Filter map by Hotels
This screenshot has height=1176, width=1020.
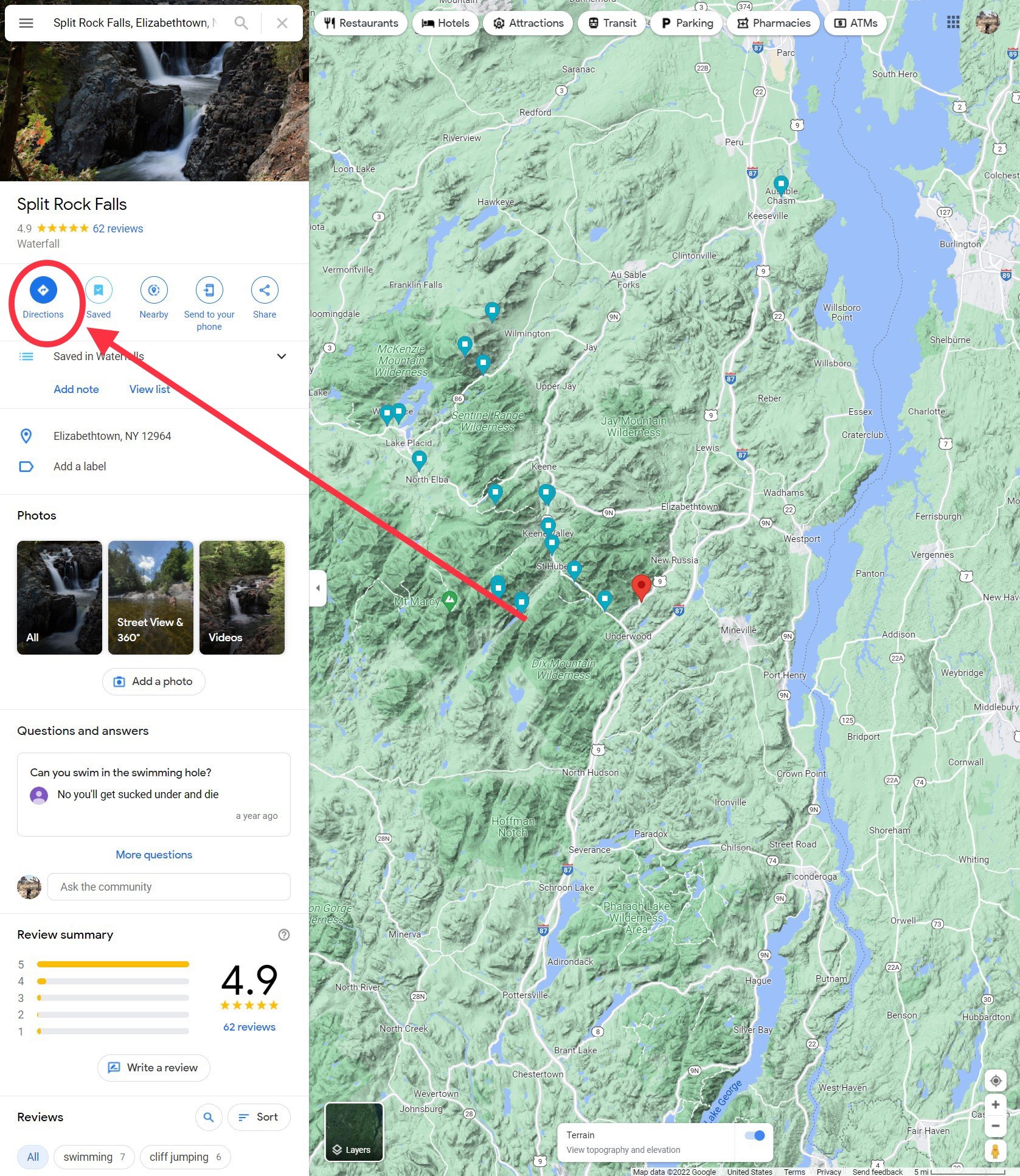click(446, 23)
